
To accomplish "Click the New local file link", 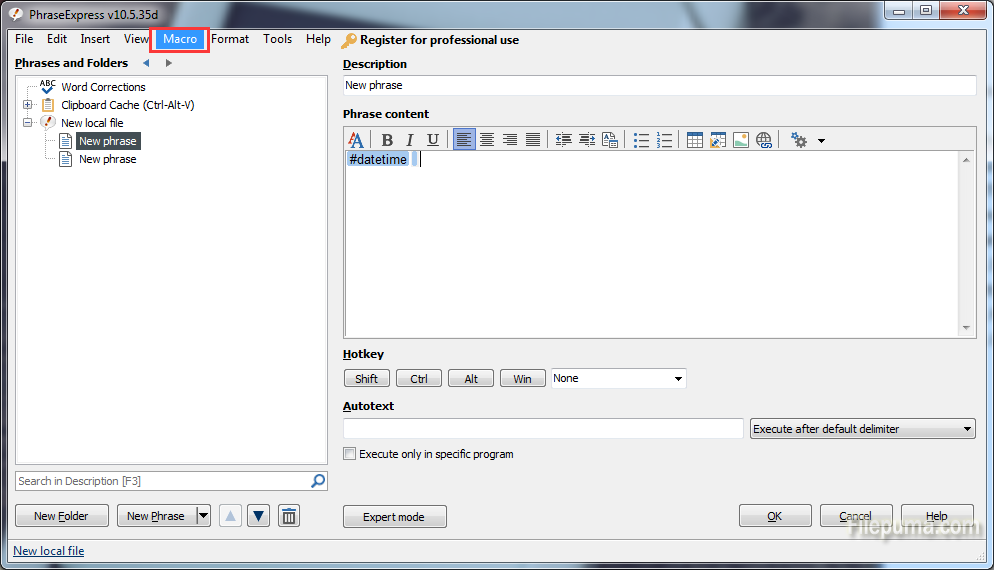I will click(48, 551).
